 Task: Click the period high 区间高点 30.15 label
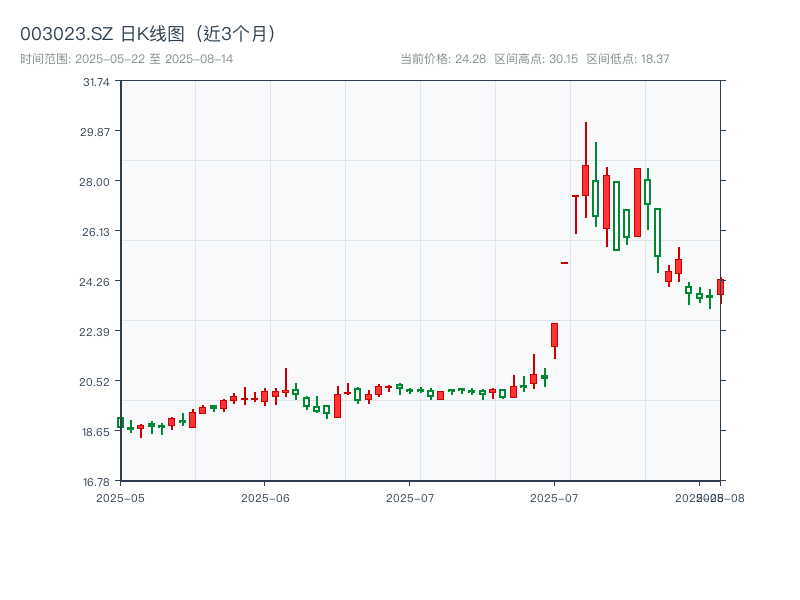coord(536,59)
